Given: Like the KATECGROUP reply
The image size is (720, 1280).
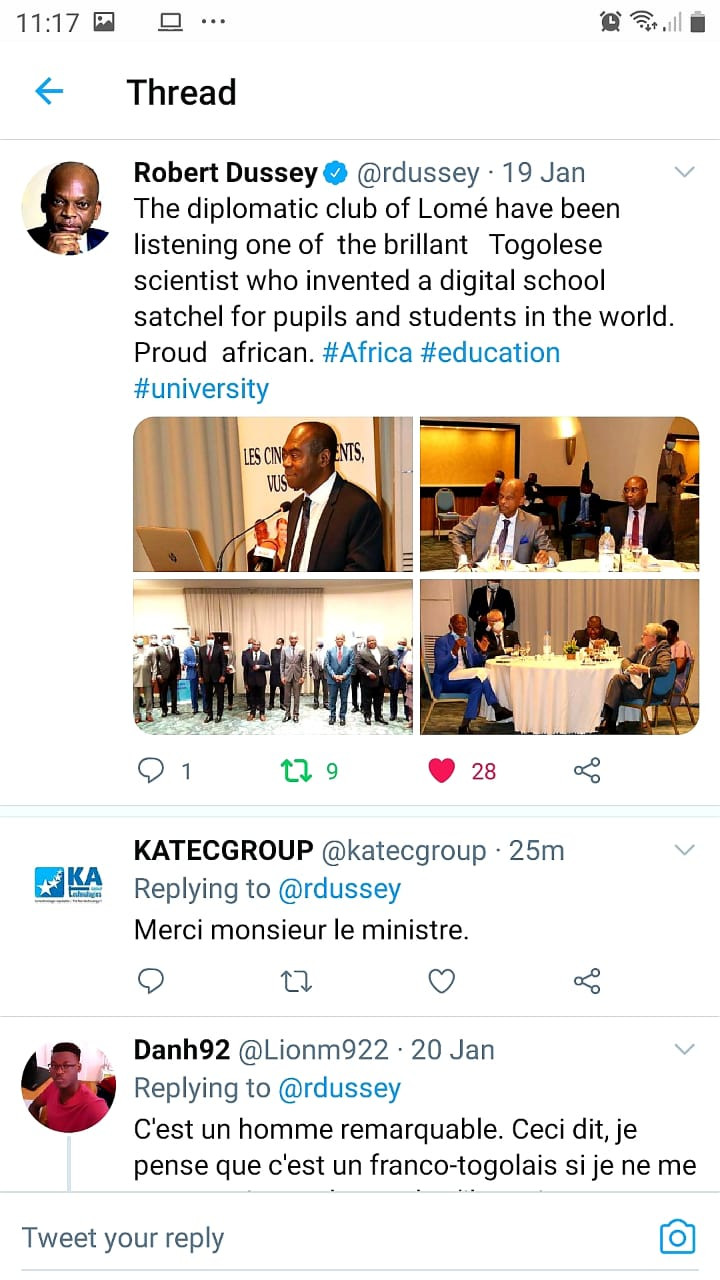Looking at the screenshot, I should click(441, 981).
